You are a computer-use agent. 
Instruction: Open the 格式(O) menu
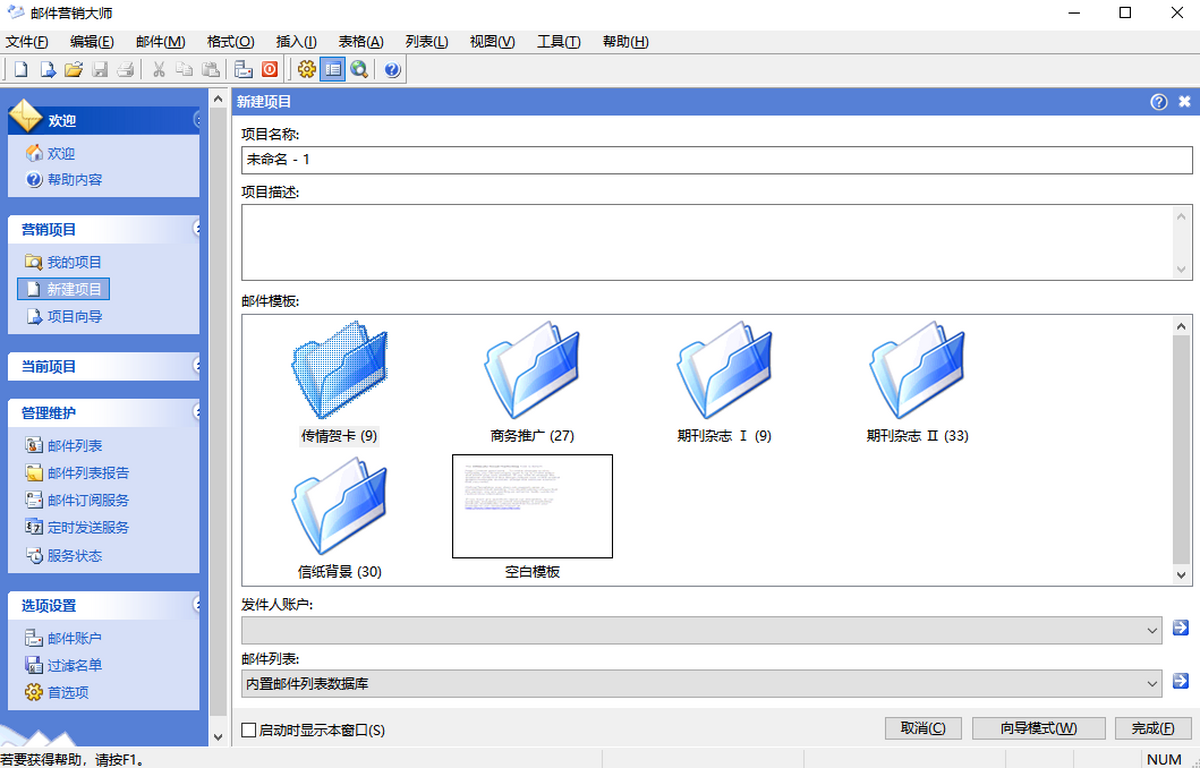(230, 42)
